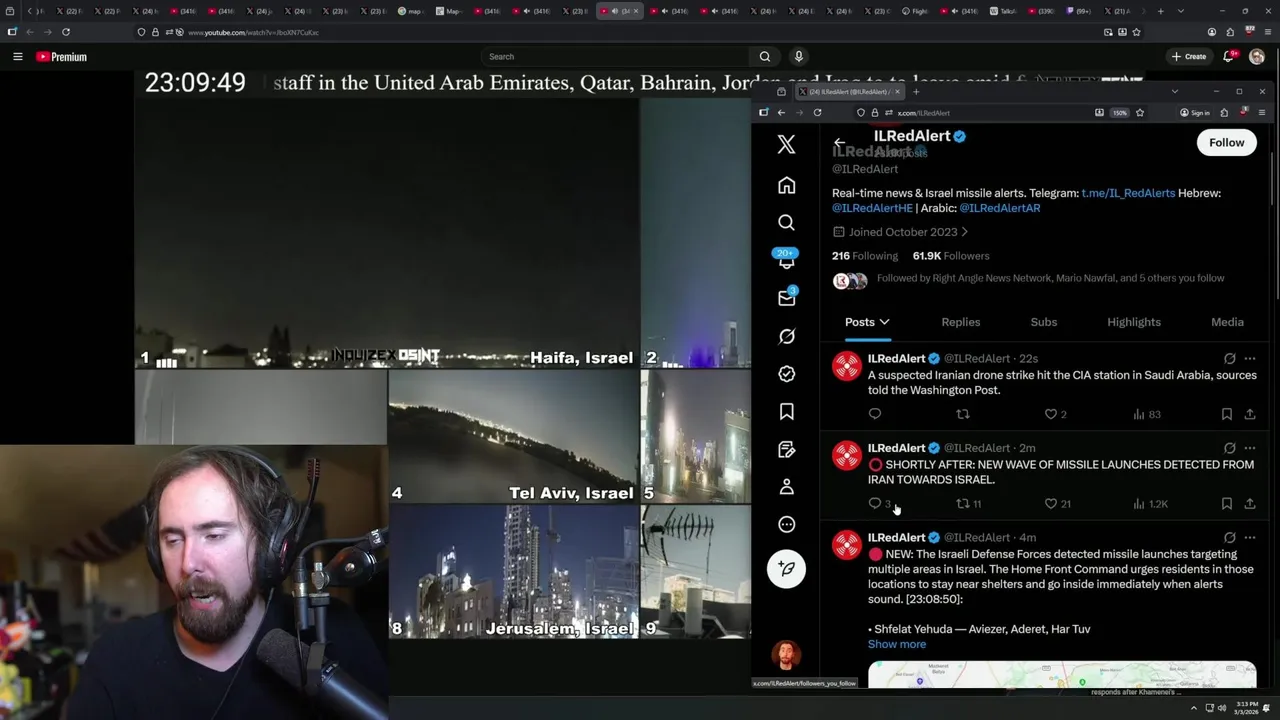Open Grok in X sidebar

click(x=787, y=336)
